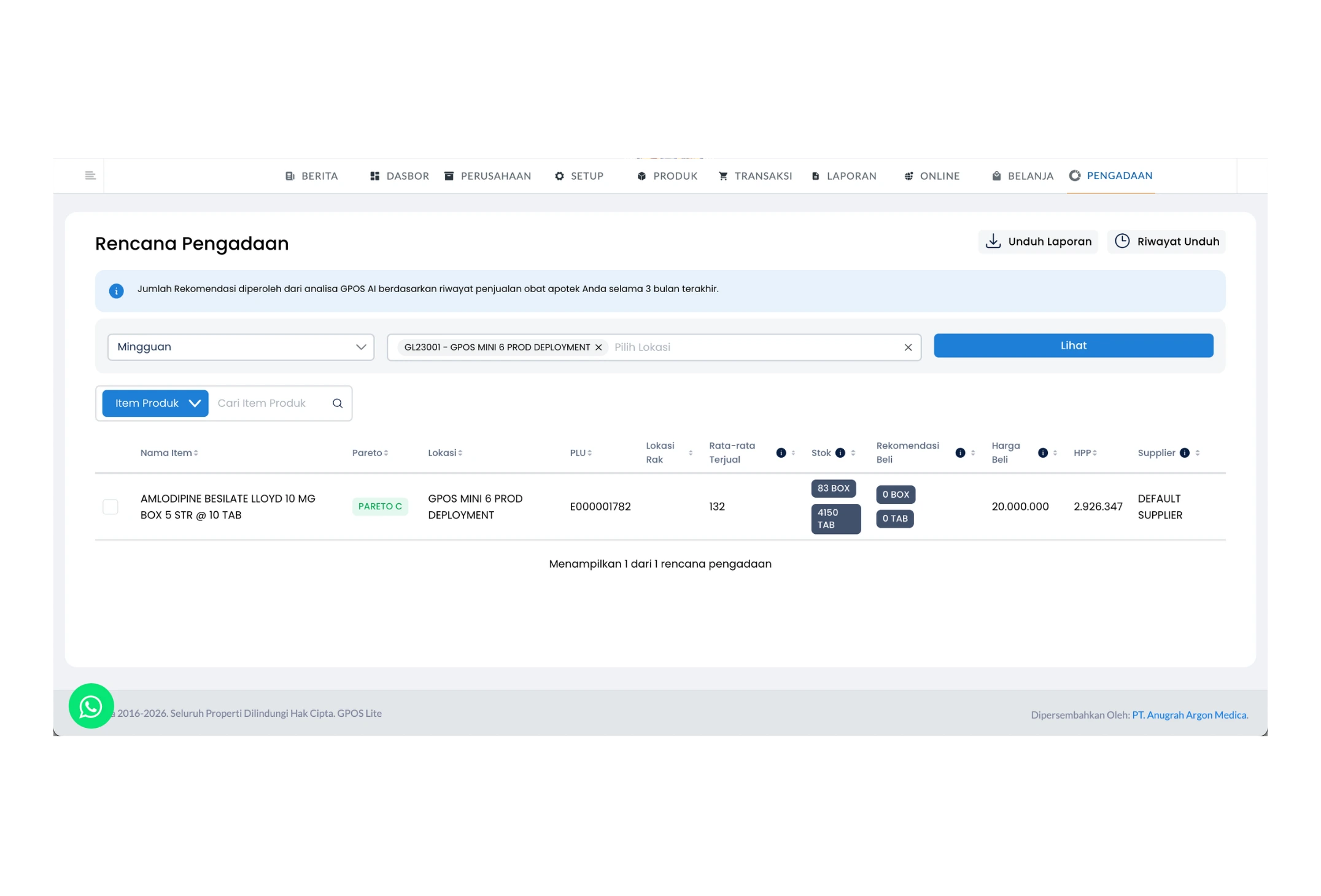Click the 4150 TAB stock badge

(x=835, y=519)
